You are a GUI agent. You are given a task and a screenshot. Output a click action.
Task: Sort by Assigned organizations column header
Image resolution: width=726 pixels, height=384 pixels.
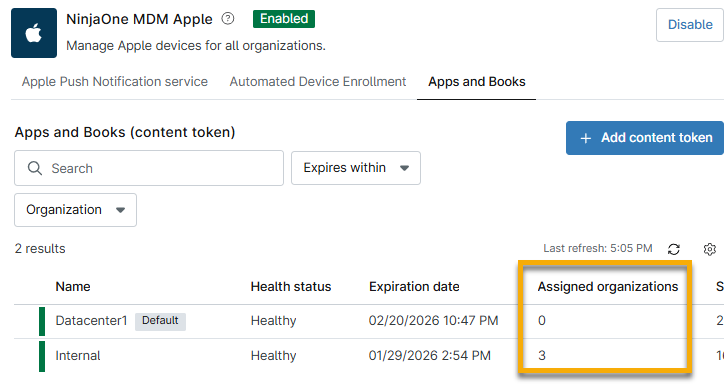point(607,287)
